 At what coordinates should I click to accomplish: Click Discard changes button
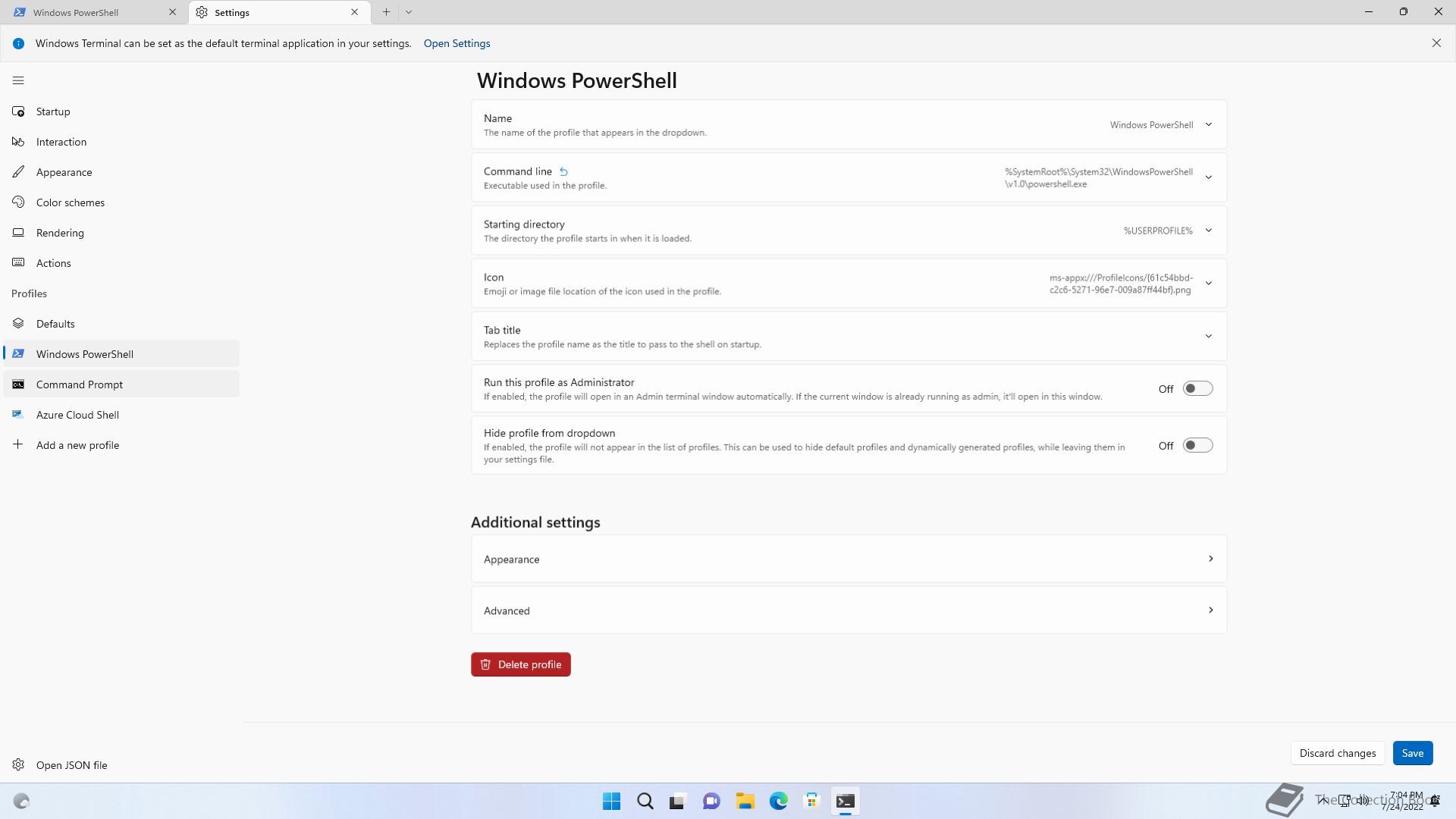tap(1337, 753)
